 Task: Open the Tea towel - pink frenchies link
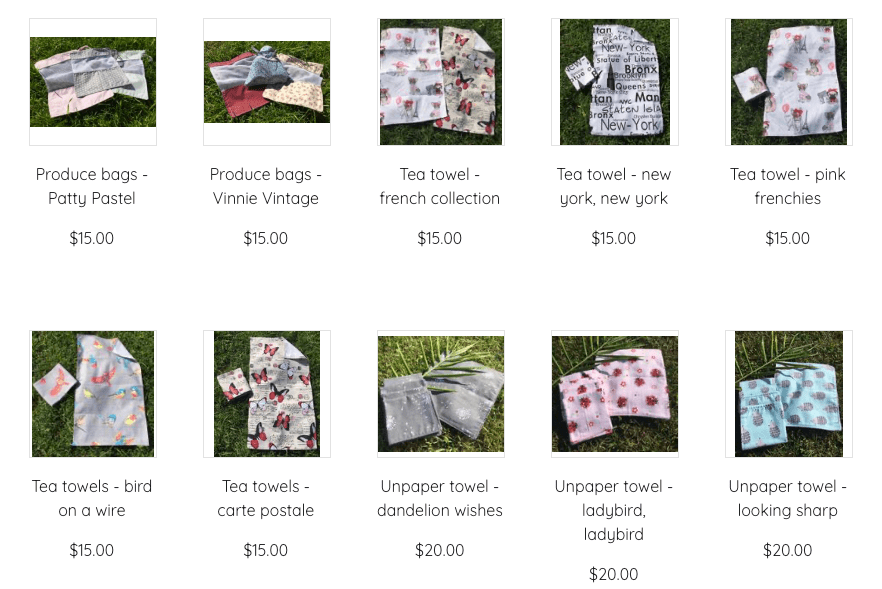point(788,186)
